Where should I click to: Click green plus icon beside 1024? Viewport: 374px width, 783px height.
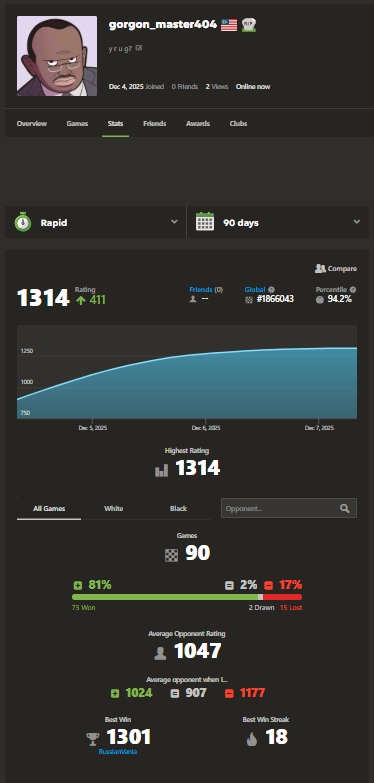[115, 694]
